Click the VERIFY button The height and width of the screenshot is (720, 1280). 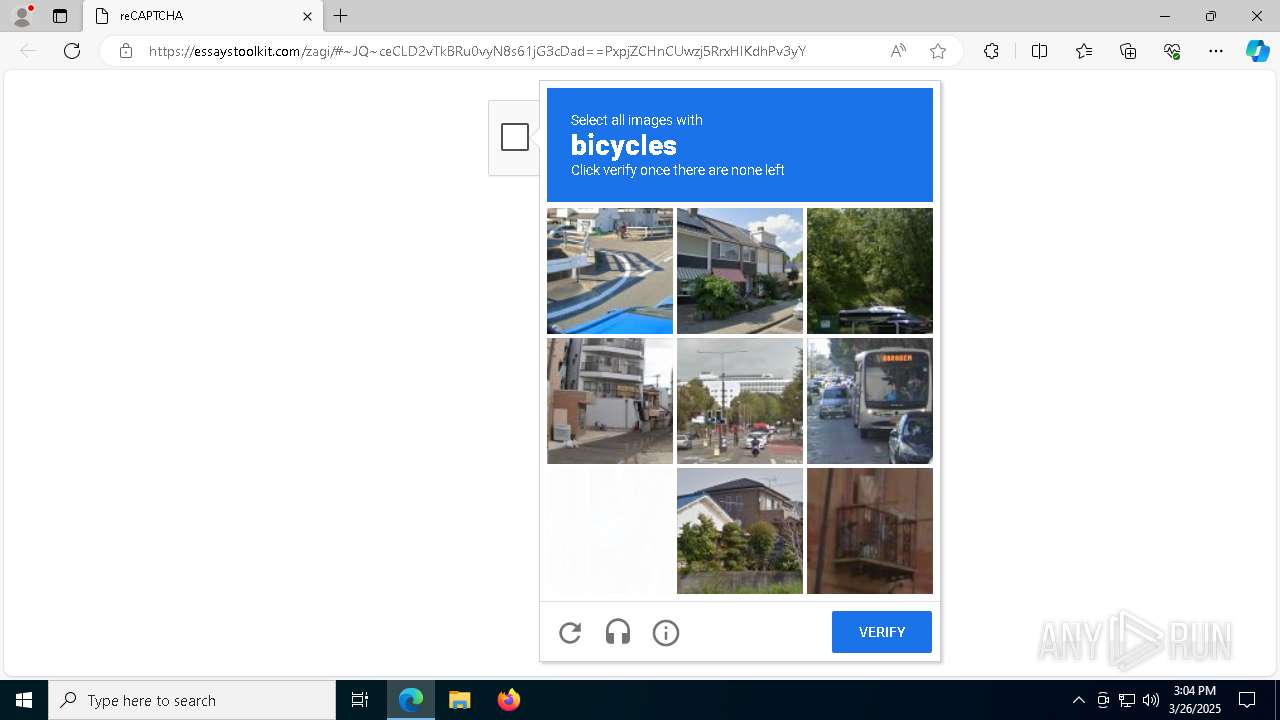(x=882, y=632)
